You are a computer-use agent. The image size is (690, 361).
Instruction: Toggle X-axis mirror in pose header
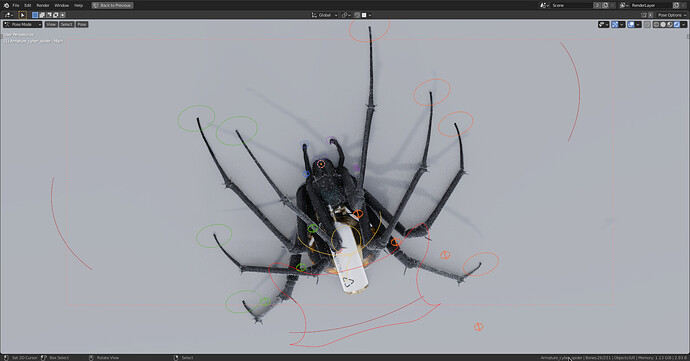pos(650,15)
